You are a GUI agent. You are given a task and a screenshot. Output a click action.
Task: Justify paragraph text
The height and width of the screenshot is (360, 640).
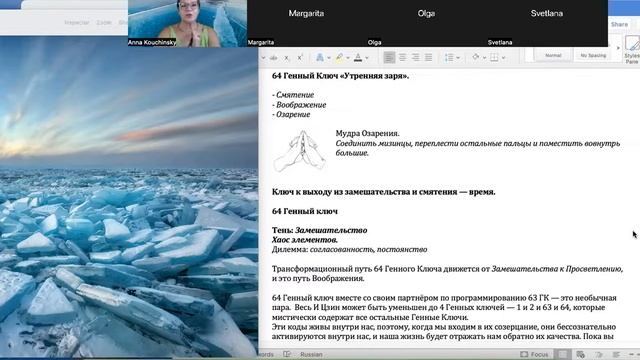(429, 58)
